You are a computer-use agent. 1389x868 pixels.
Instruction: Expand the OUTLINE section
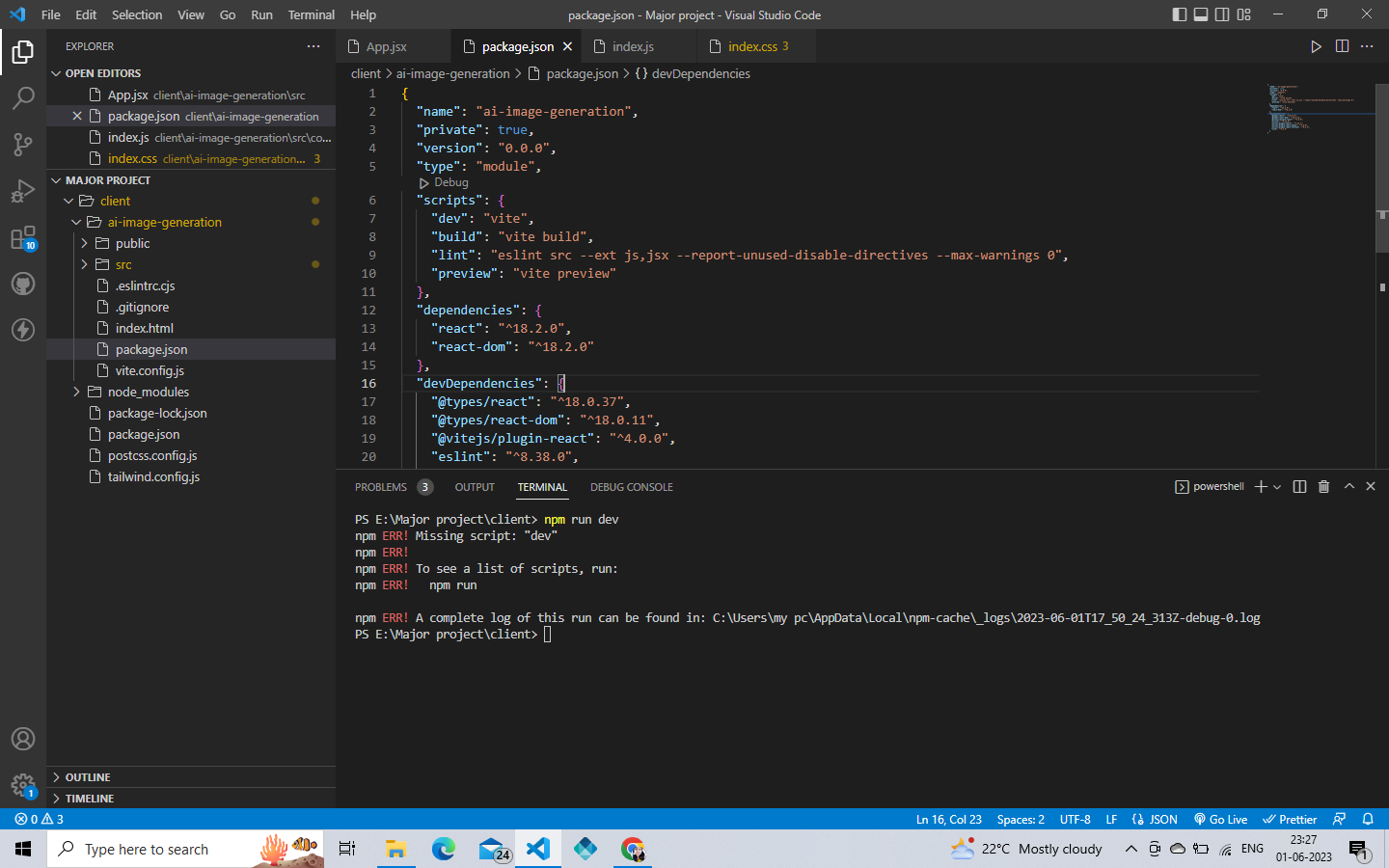[88, 777]
